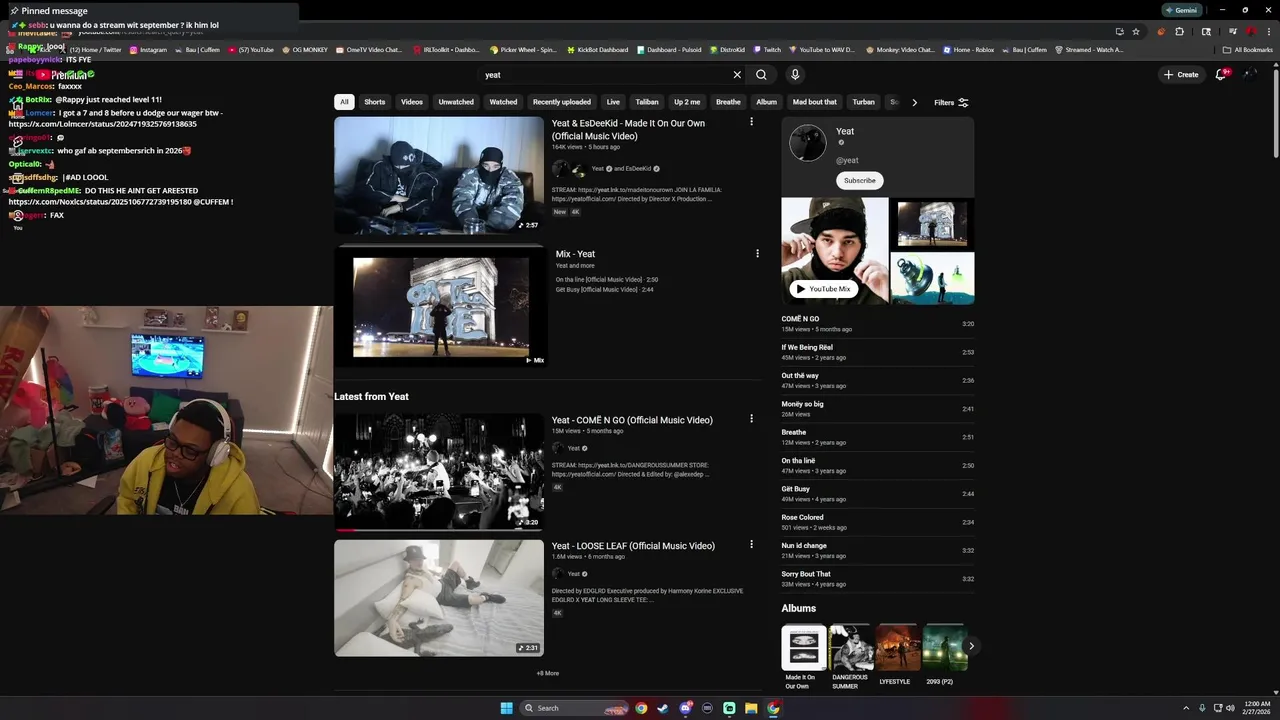The height and width of the screenshot is (720, 1280).
Task: Select the Unwatched filter chip
Action: coord(456,102)
